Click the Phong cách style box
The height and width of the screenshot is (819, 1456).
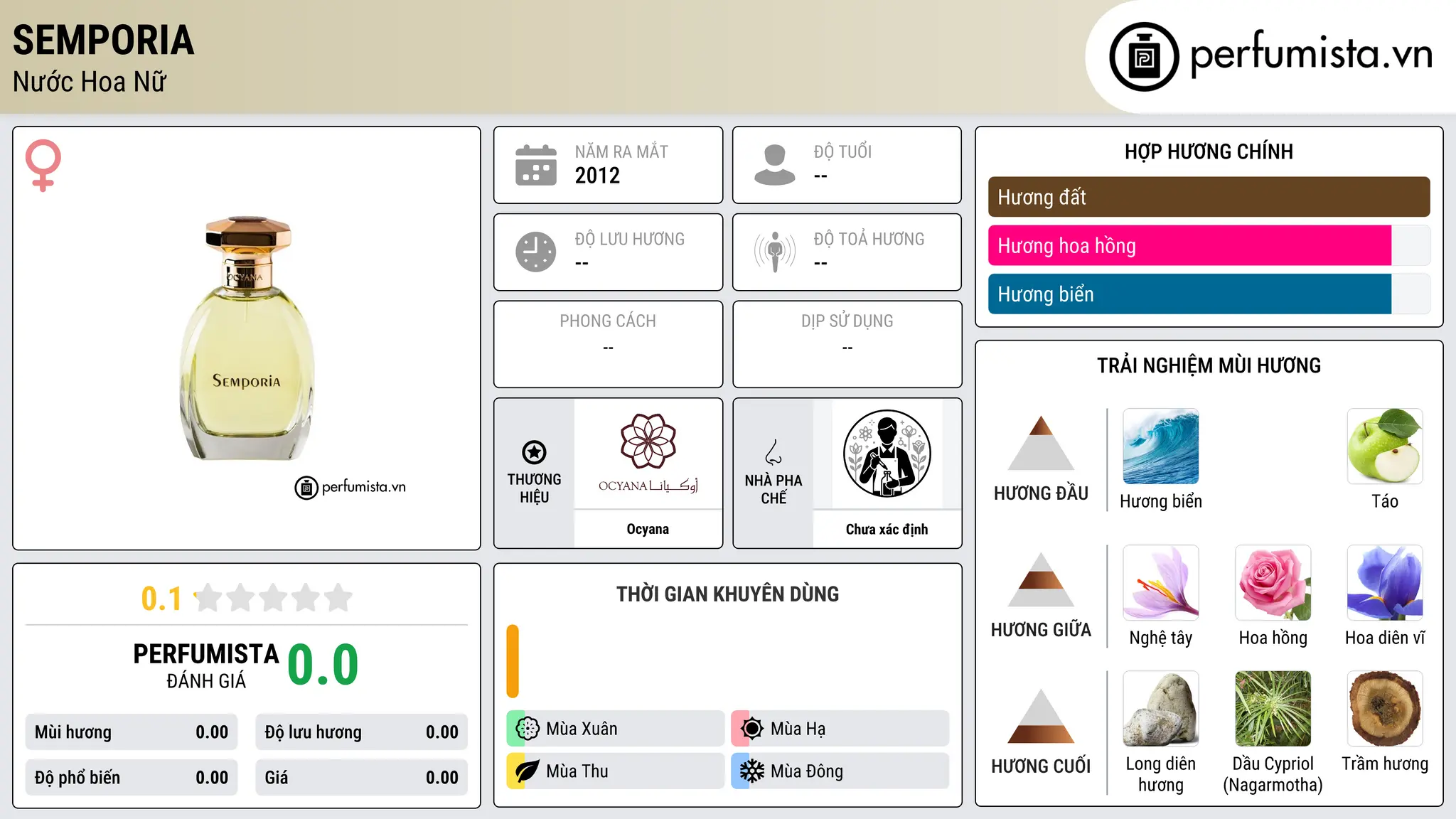608,344
